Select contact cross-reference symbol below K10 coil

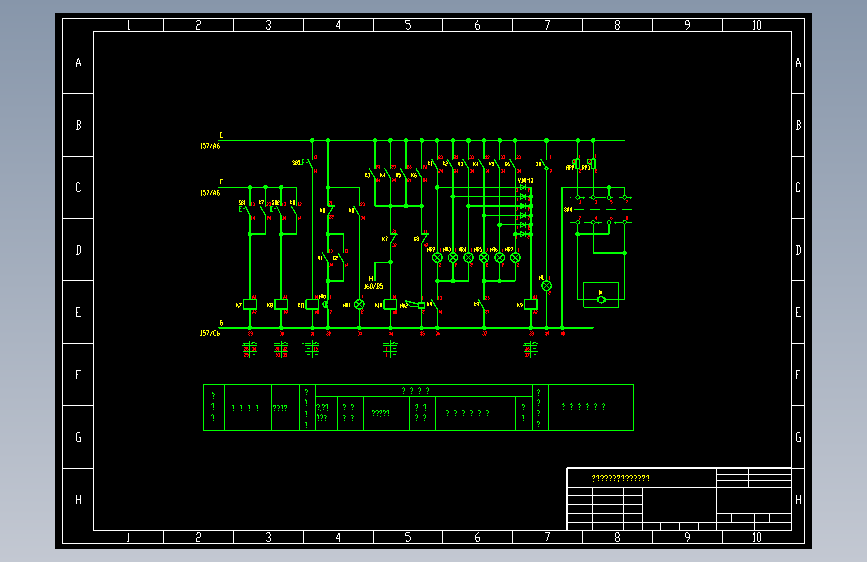390,349
